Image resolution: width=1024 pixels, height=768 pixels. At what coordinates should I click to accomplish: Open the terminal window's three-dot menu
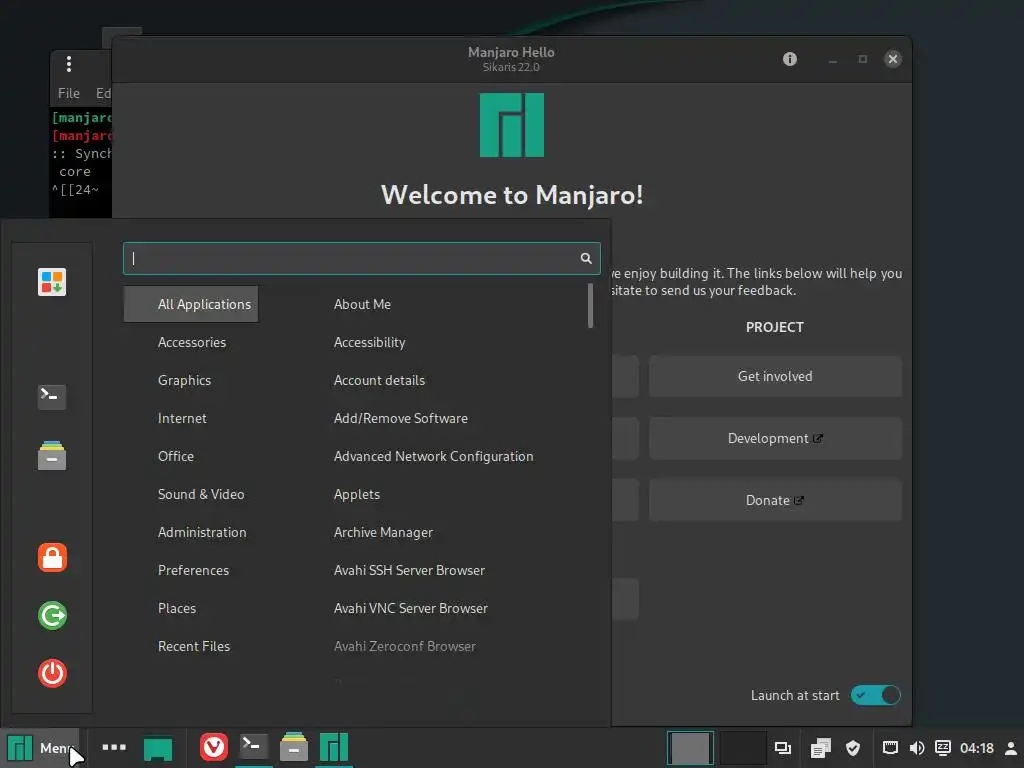69,64
